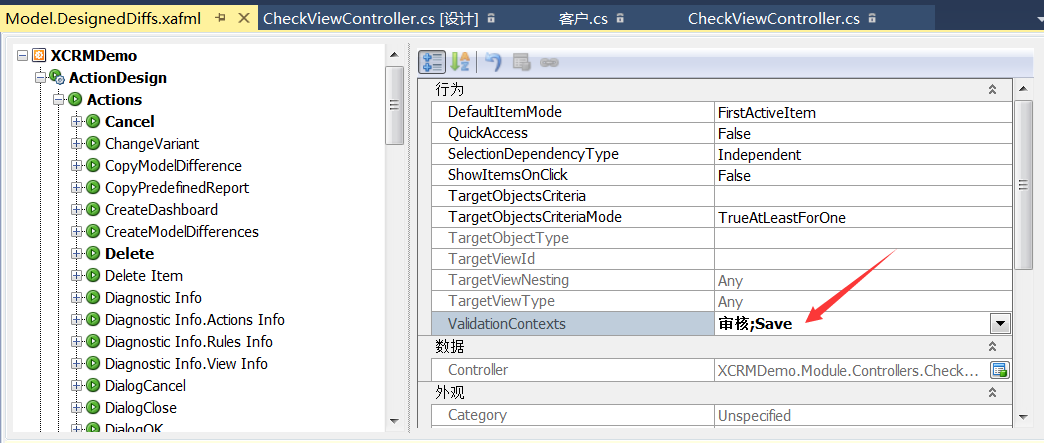
Task: Click the Categorized view toolbar icon
Action: click(431, 62)
